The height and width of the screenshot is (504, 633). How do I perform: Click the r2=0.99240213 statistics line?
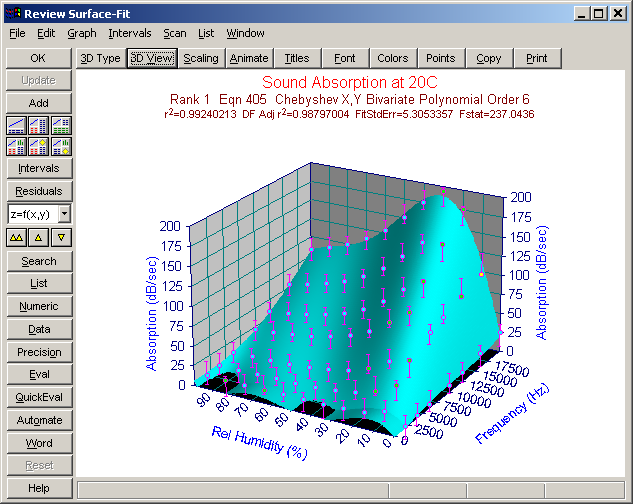(x=350, y=114)
